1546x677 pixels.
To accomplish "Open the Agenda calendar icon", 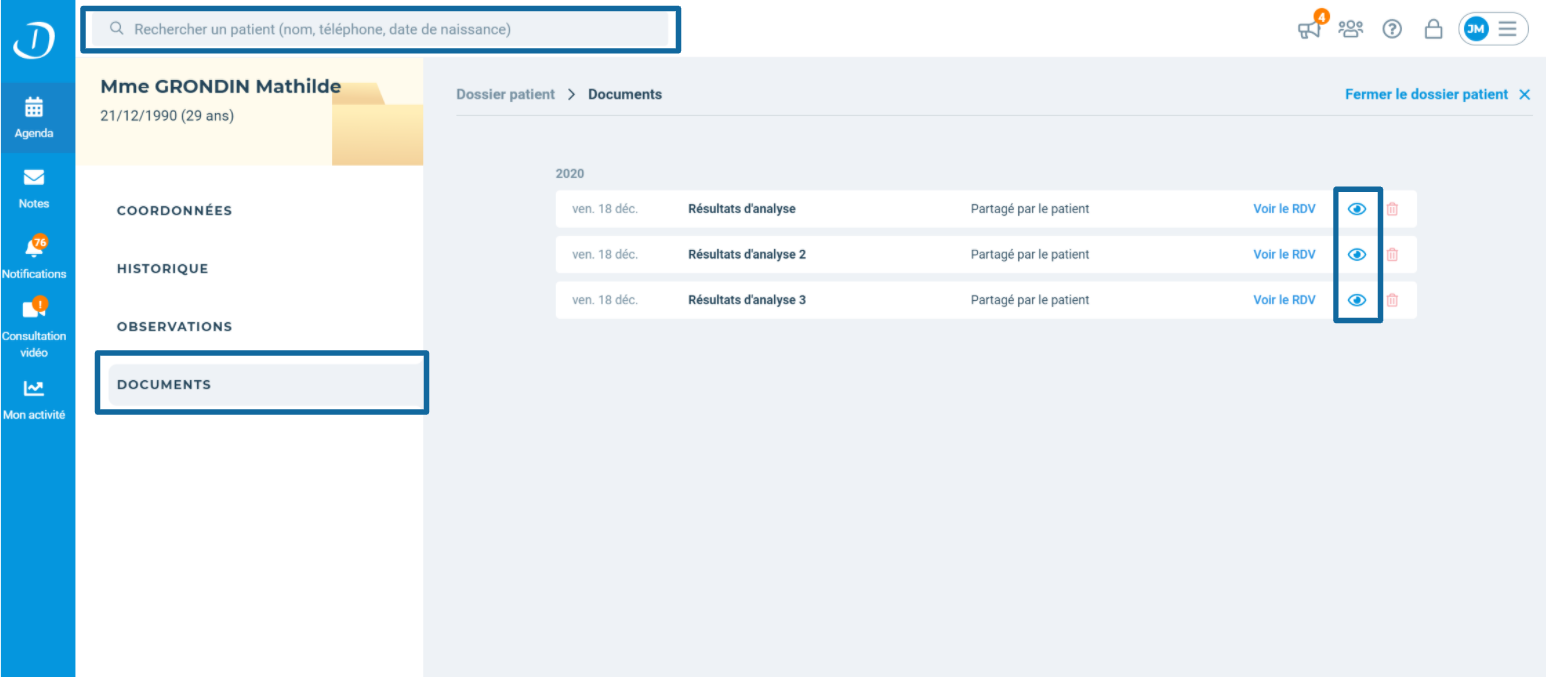I will click(34, 107).
